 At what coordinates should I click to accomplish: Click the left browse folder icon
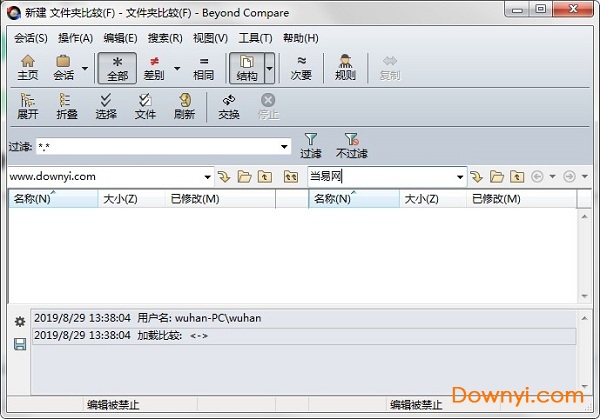pos(245,177)
